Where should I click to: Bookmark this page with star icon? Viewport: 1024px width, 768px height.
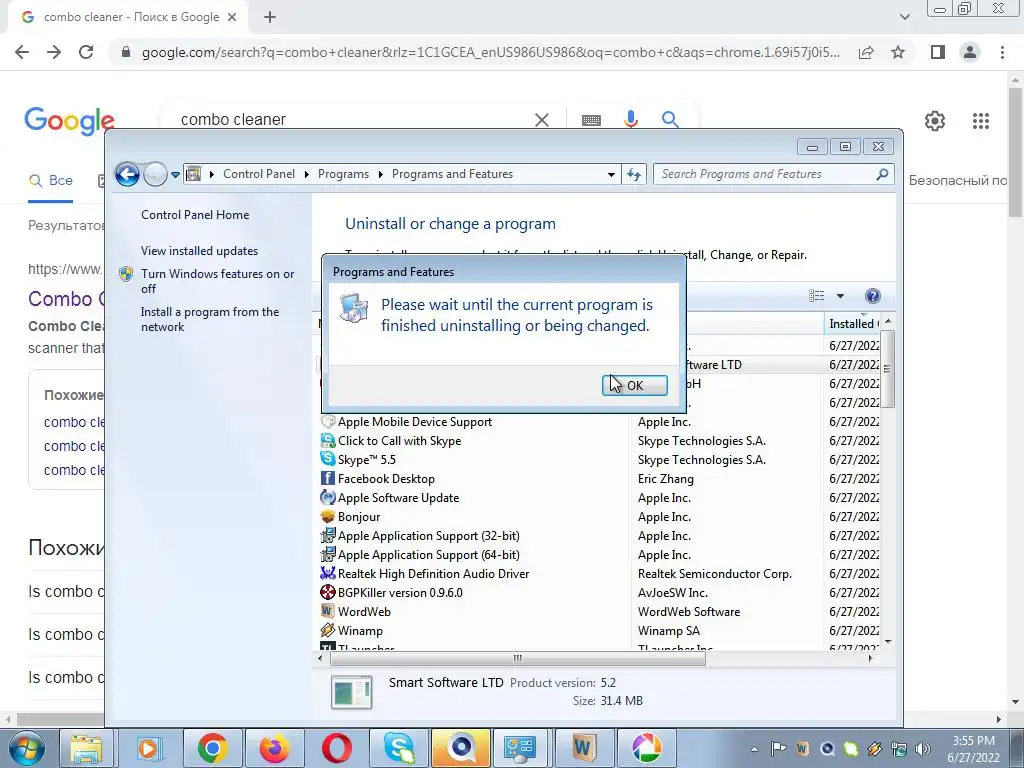click(898, 52)
